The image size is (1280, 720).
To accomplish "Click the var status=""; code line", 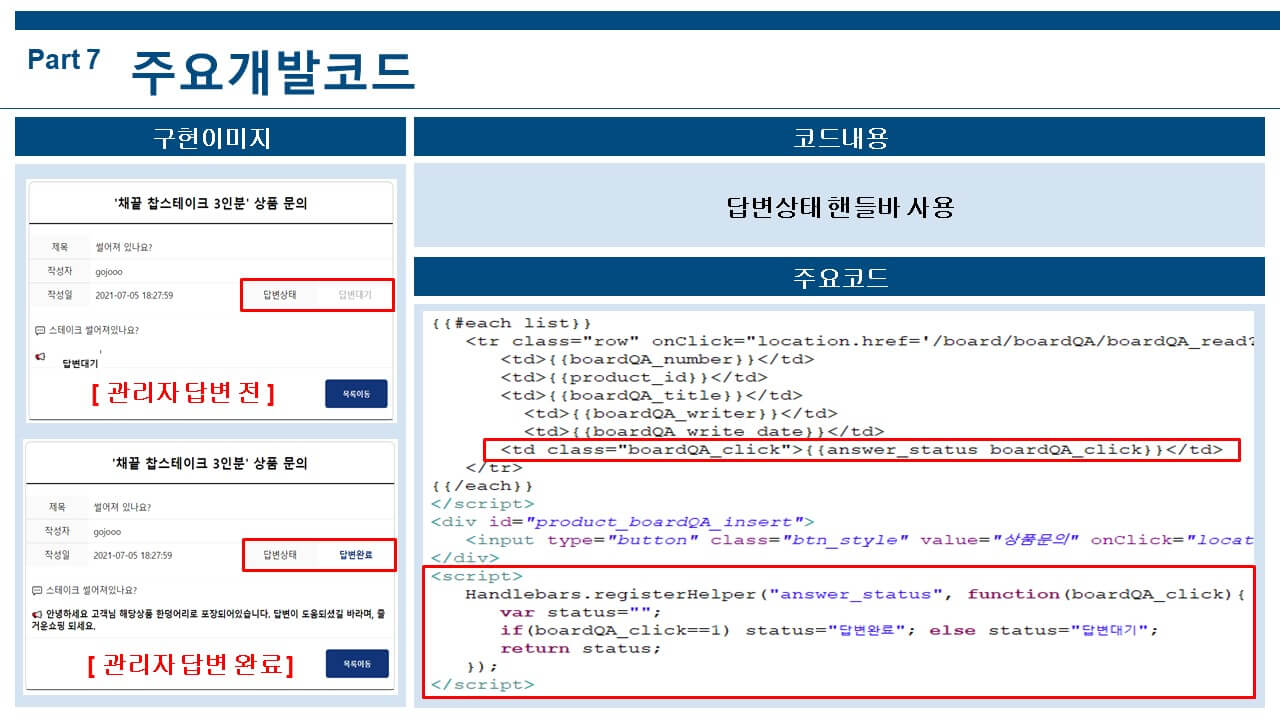I will [x=581, y=612].
